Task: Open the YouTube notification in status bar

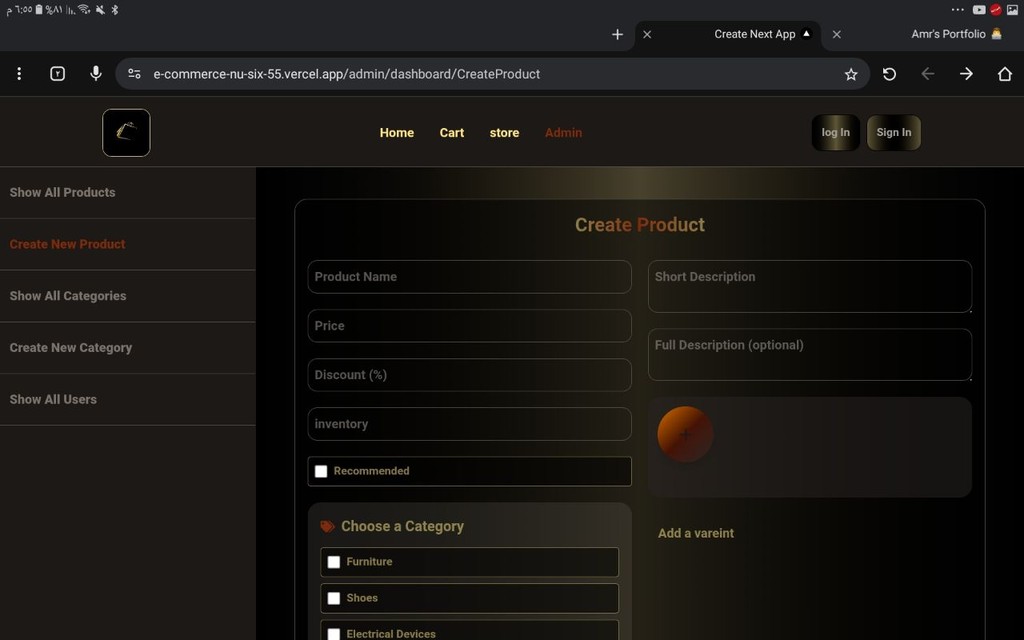Action: pyautogui.click(x=979, y=10)
